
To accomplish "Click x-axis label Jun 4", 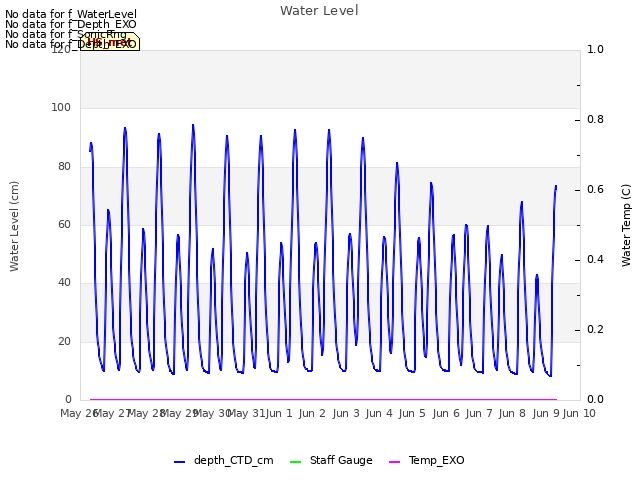I will tap(379, 413).
